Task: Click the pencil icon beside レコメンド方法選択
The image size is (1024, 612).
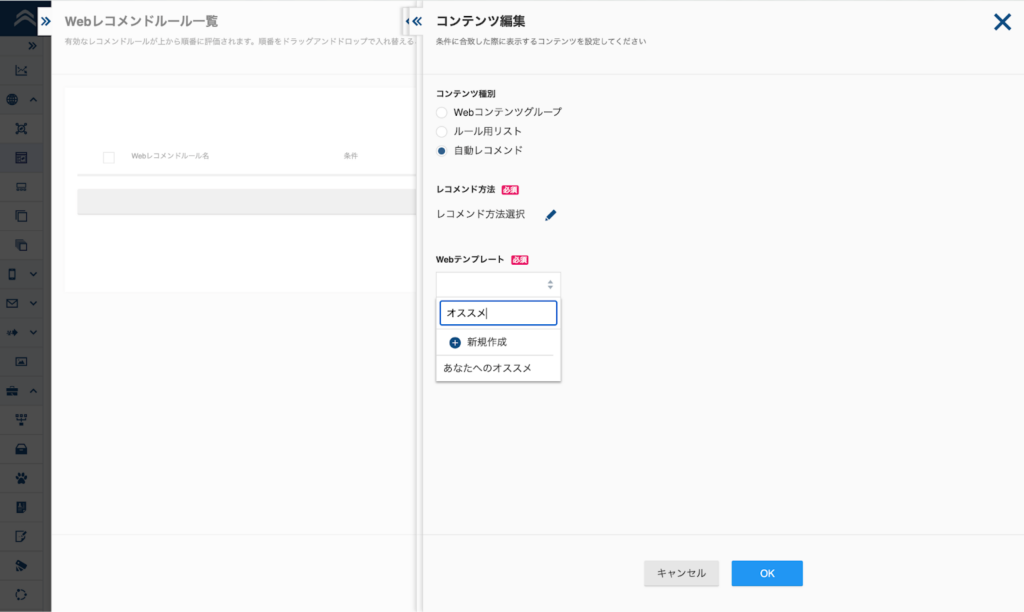Action: click(550, 215)
